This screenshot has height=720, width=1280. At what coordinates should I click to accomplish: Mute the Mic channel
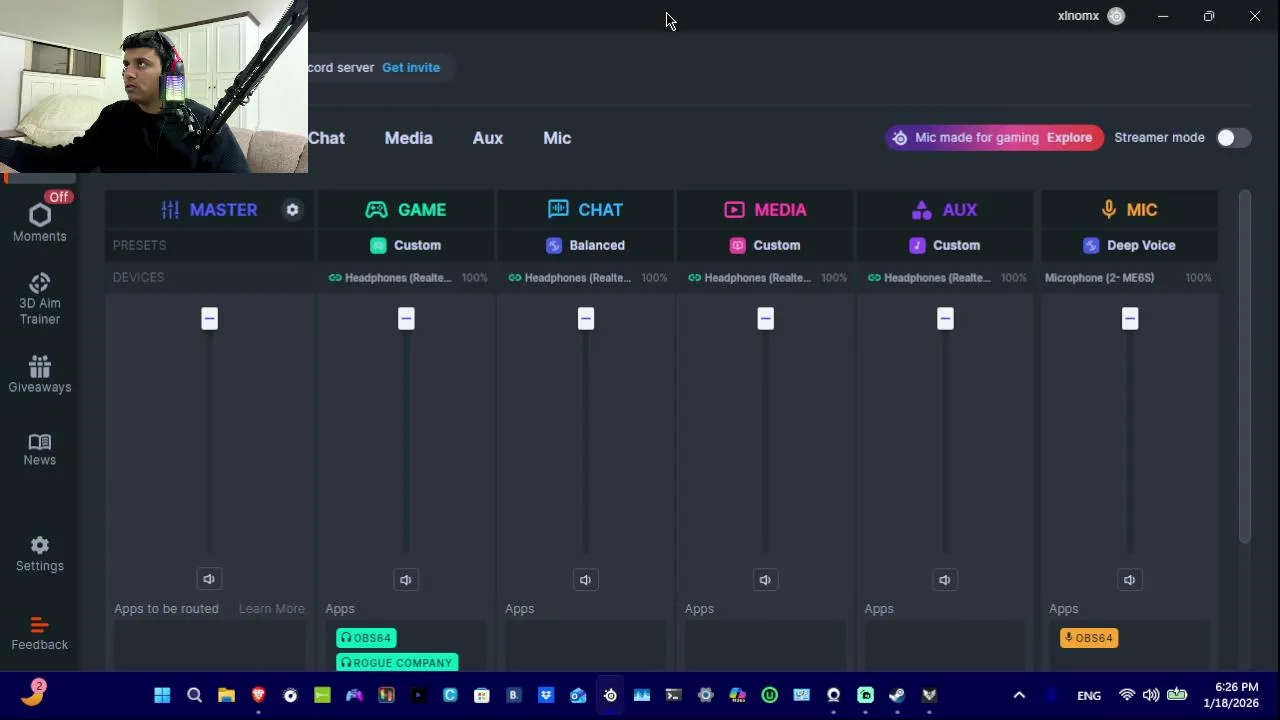[1129, 580]
